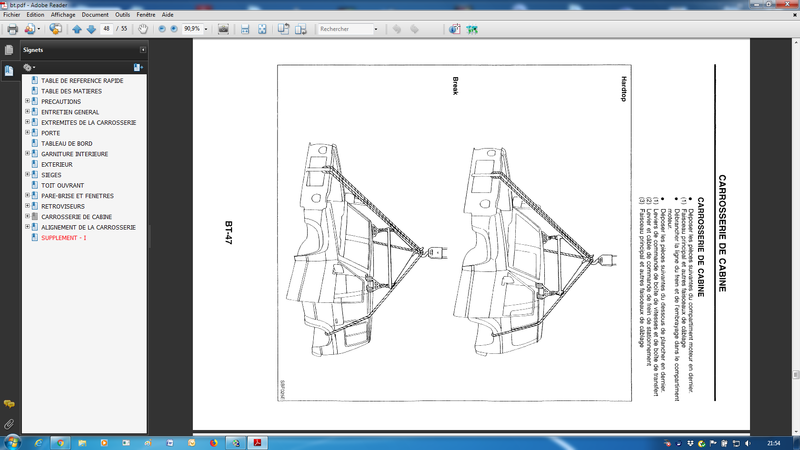Open the Outils menu

coord(122,15)
